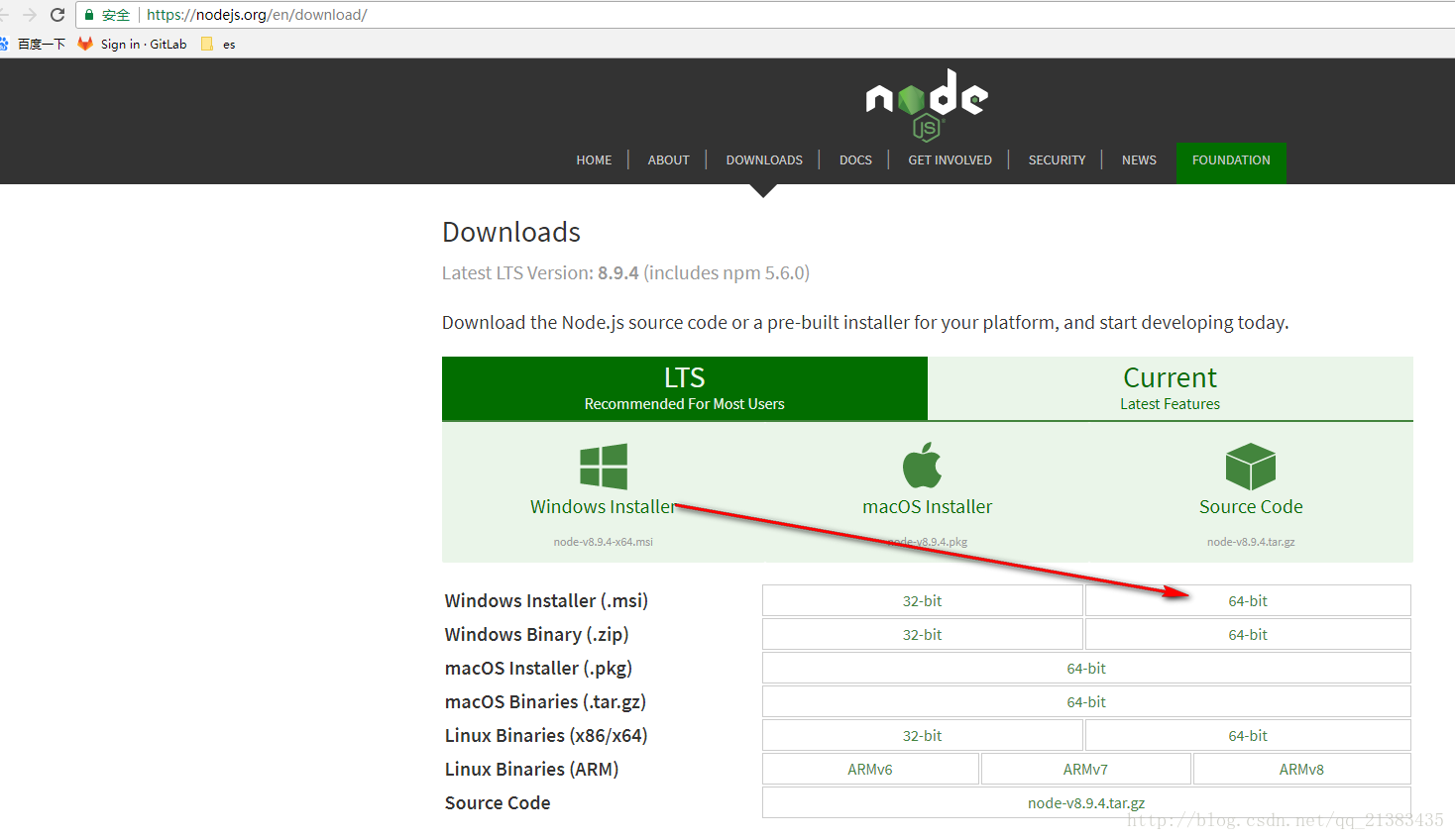This screenshot has height=840, width=1455.
Task: Click the macOS Binaries (.tar.gz) row label
Action: 545,702
